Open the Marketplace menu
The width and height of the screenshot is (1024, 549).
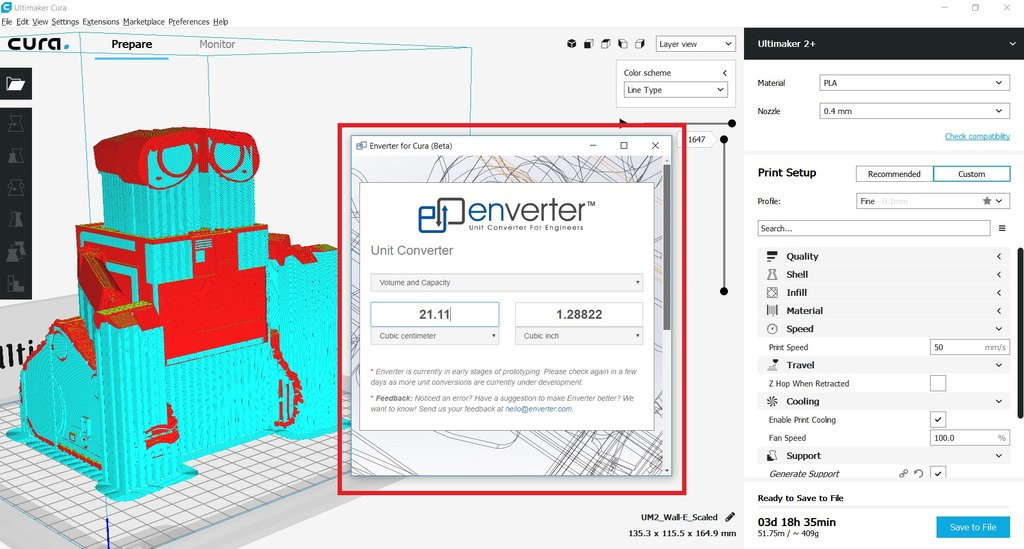(x=144, y=22)
